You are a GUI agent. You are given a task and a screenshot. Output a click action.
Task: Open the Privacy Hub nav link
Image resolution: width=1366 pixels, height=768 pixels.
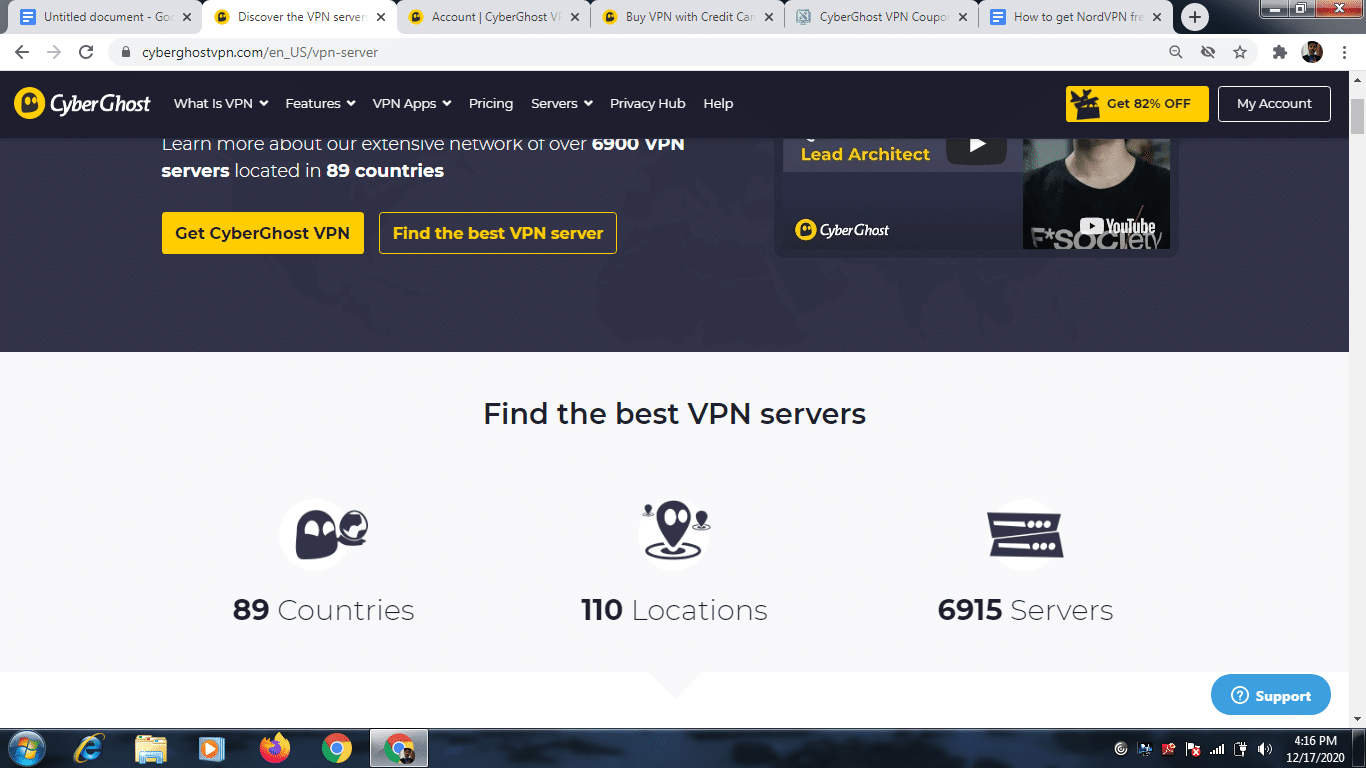tap(648, 103)
